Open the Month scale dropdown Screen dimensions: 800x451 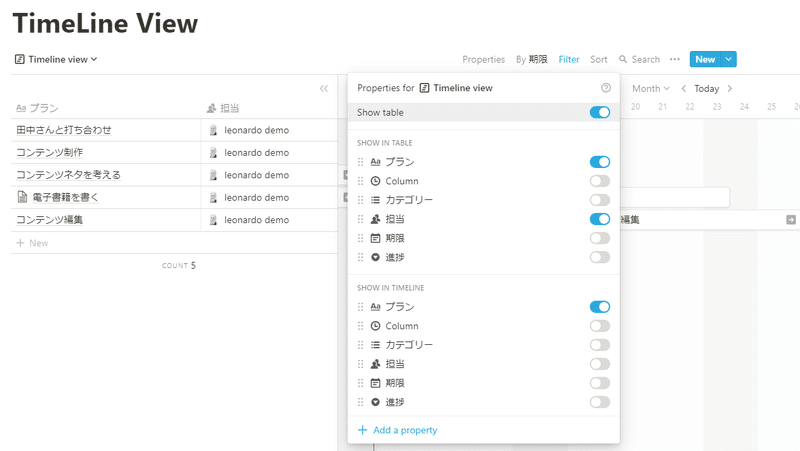pos(651,88)
